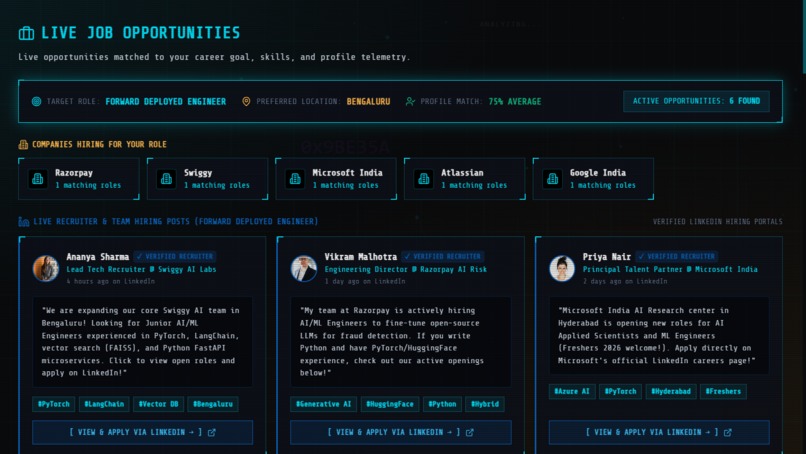Click the 75% Average profile match value
Screen dimensions: 806x454
click(x=515, y=101)
